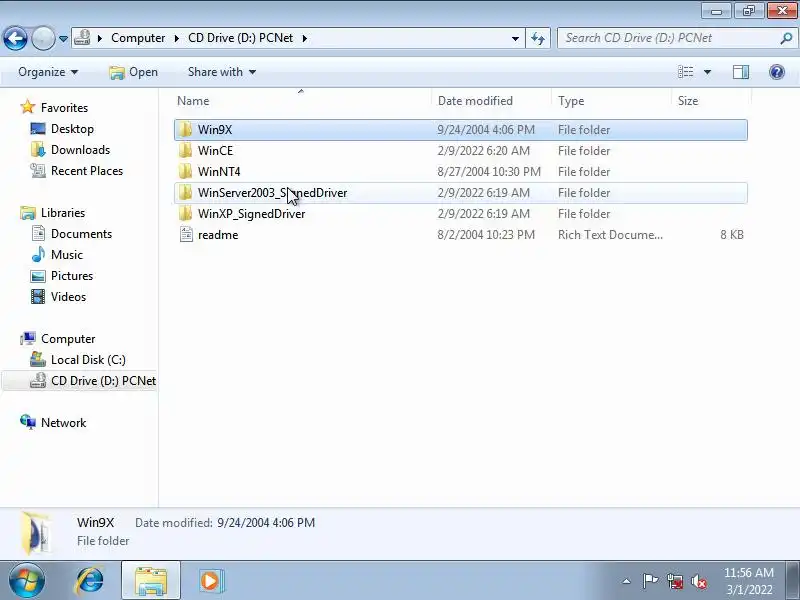Screen dimensions: 800x600
Task: Click the magnifier search icon
Action: (787, 38)
